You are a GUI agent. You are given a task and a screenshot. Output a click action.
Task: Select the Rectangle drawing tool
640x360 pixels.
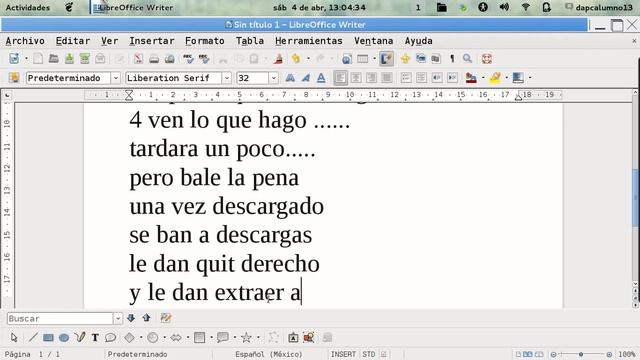(48, 338)
